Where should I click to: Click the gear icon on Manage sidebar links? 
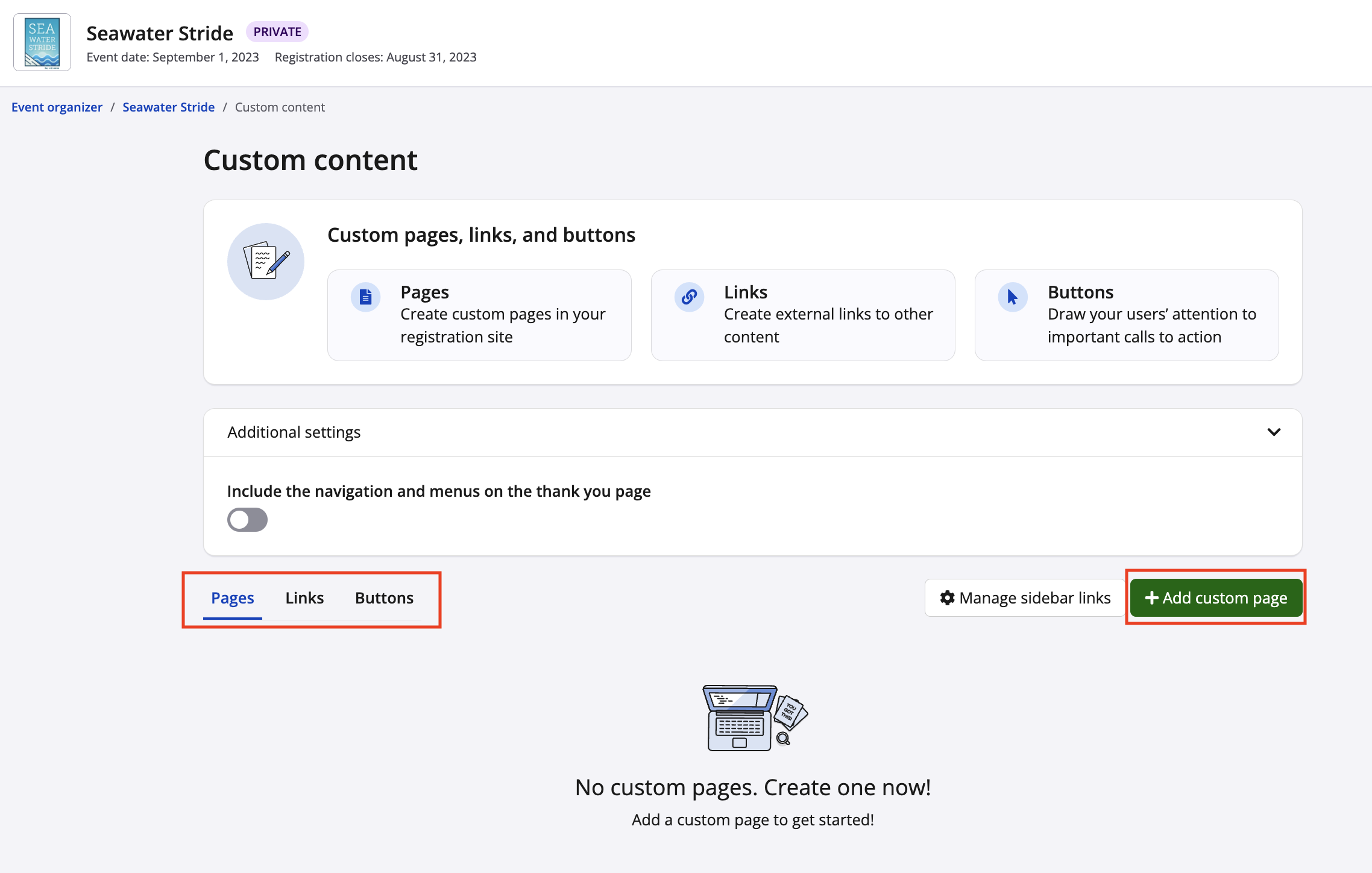[947, 597]
